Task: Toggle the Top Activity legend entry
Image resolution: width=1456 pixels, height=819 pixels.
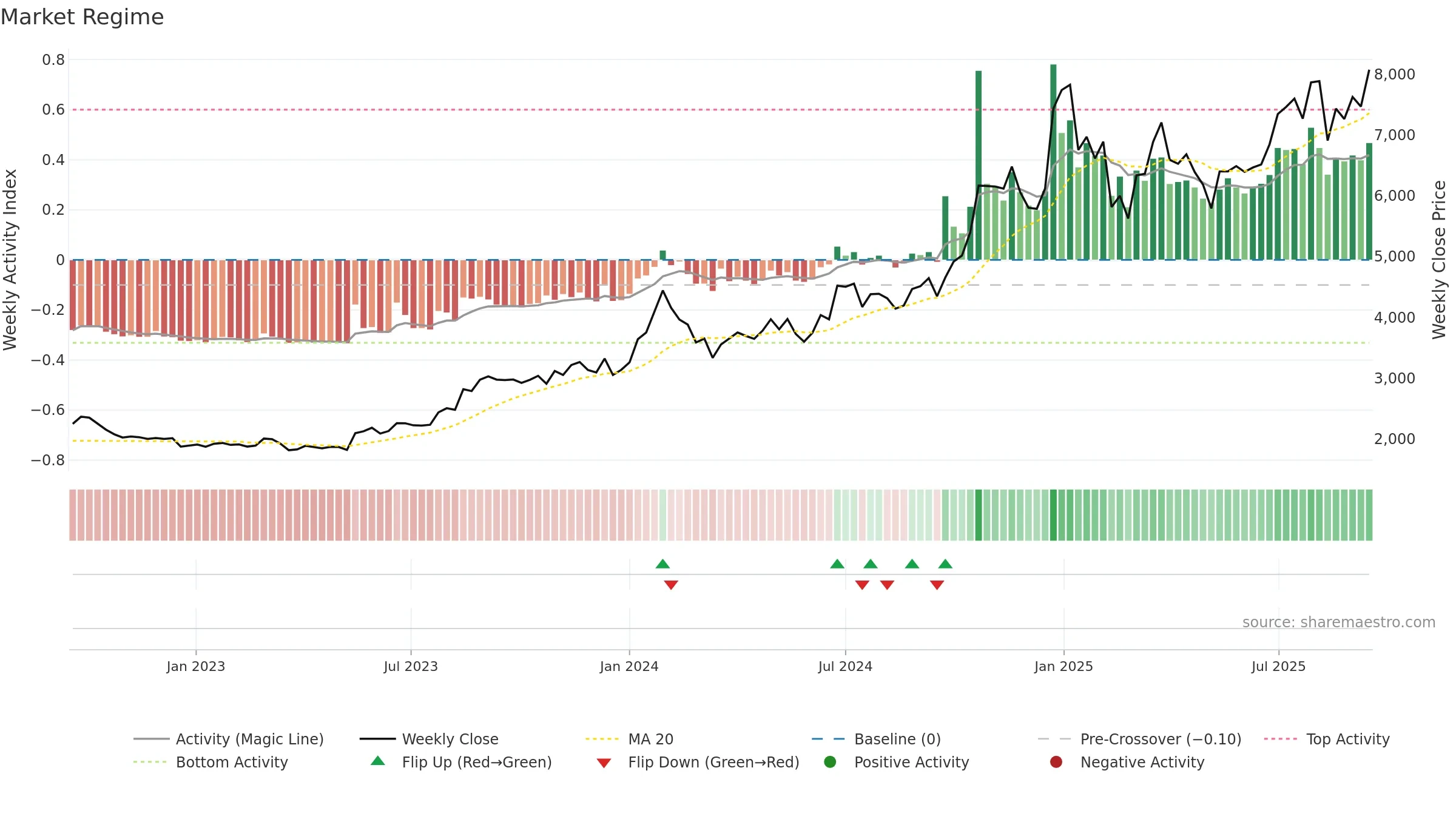Action: pyautogui.click(x=1327, y=739)
